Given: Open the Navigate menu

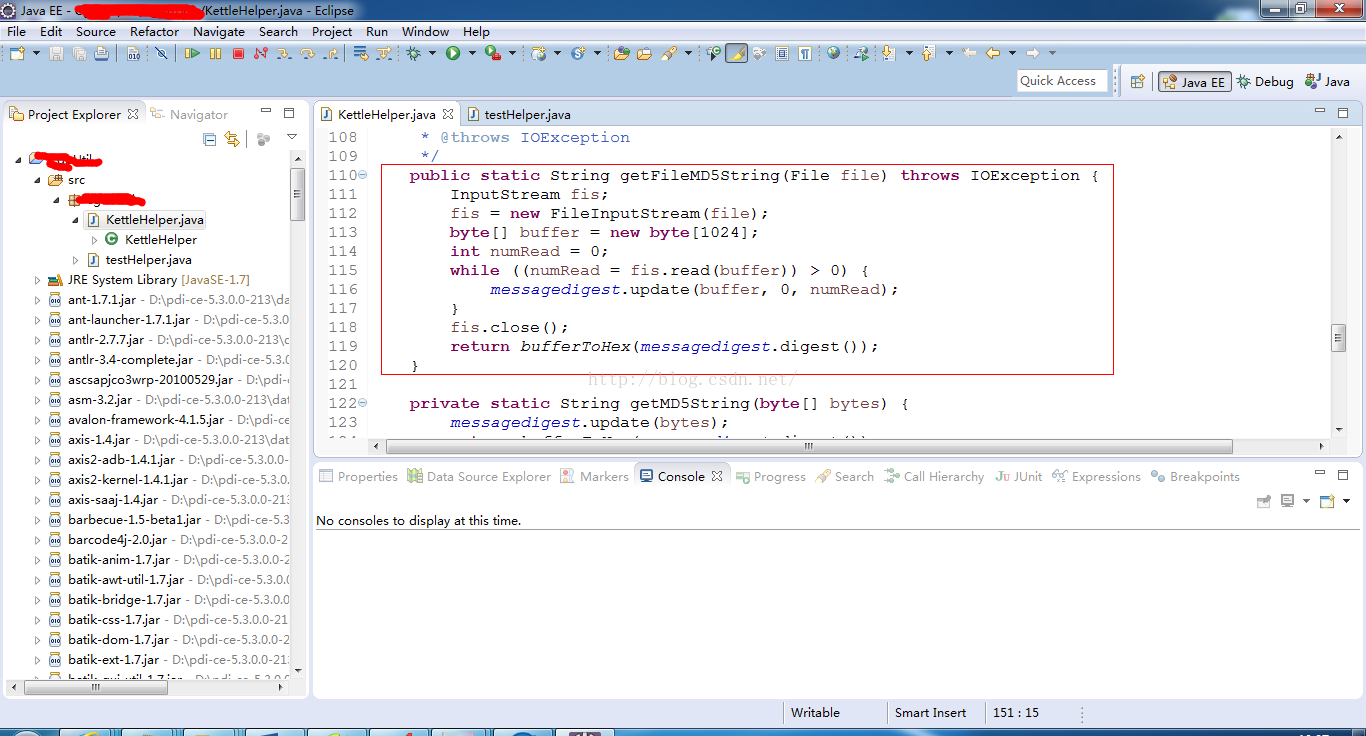Looking at the screenshot, I should (x=219, y=31).
